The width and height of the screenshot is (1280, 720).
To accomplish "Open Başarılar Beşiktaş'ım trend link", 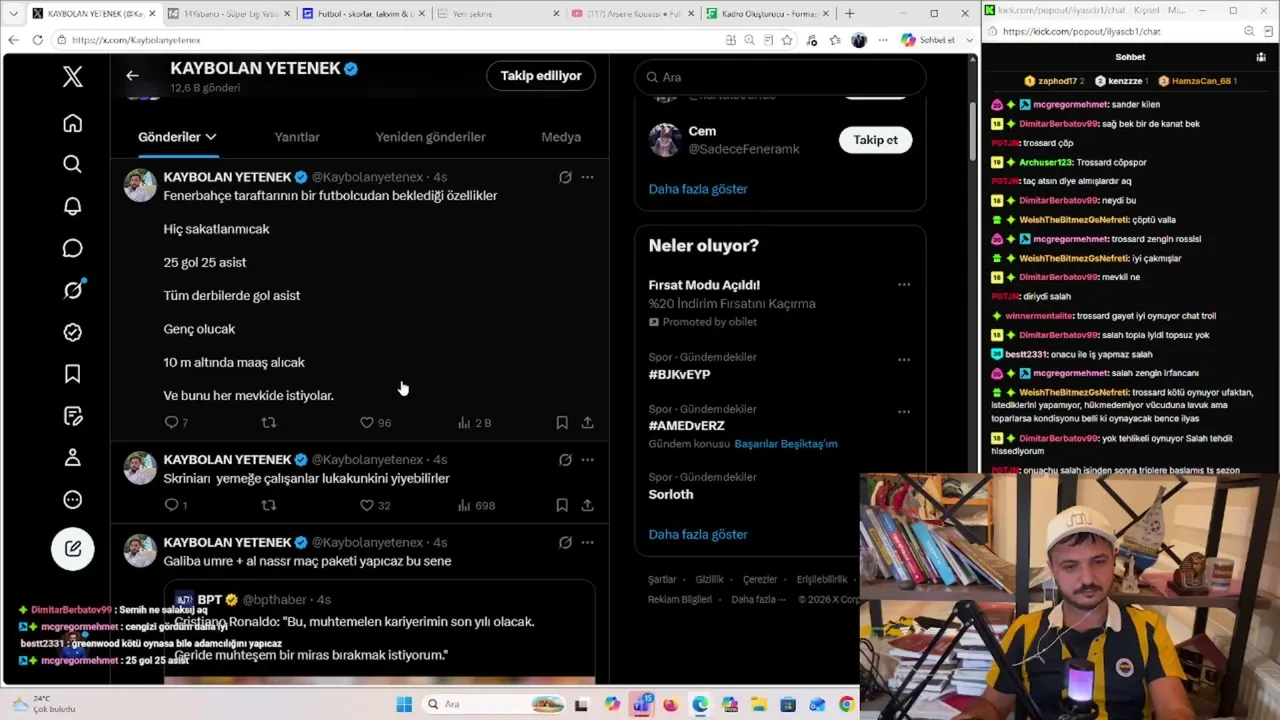I will pyautogui.click(x=786, y=444).
